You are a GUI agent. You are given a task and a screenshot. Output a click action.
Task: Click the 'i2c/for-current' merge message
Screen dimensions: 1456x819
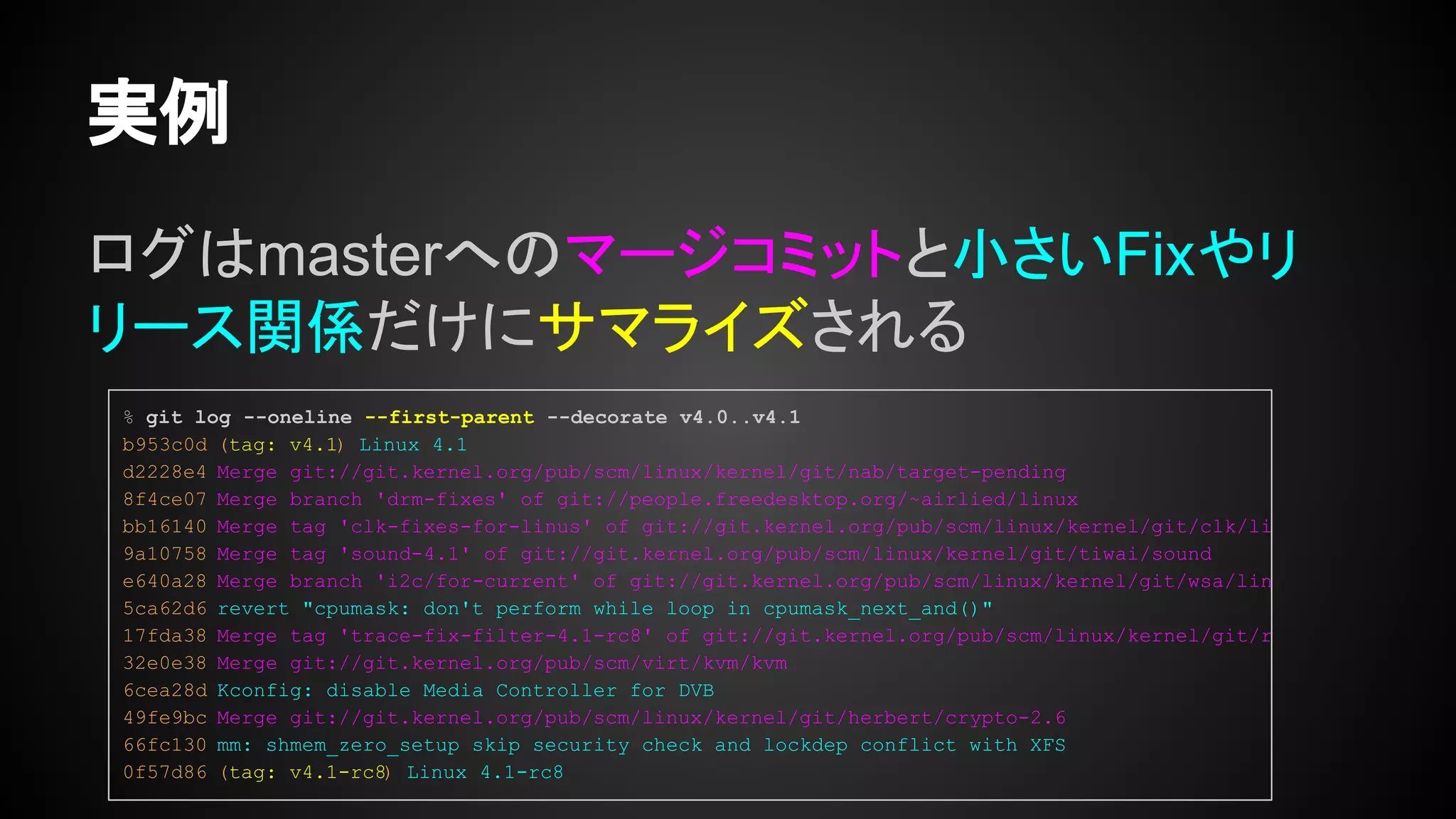[x=744, y=582]
